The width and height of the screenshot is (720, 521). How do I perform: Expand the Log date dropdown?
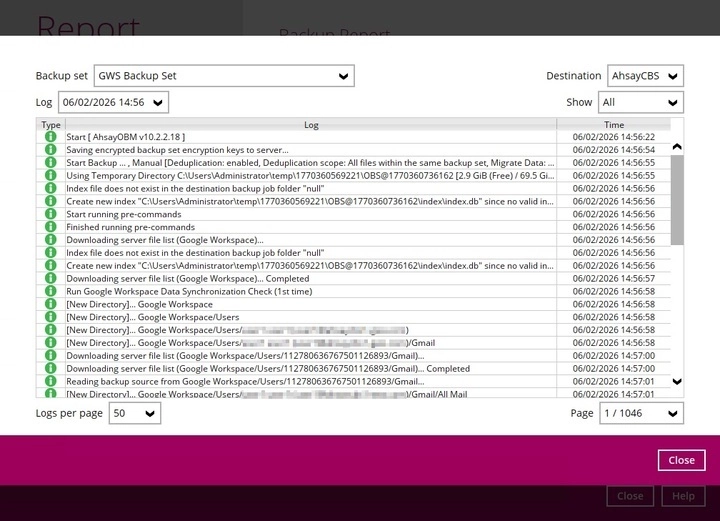[x=113, y=102]
